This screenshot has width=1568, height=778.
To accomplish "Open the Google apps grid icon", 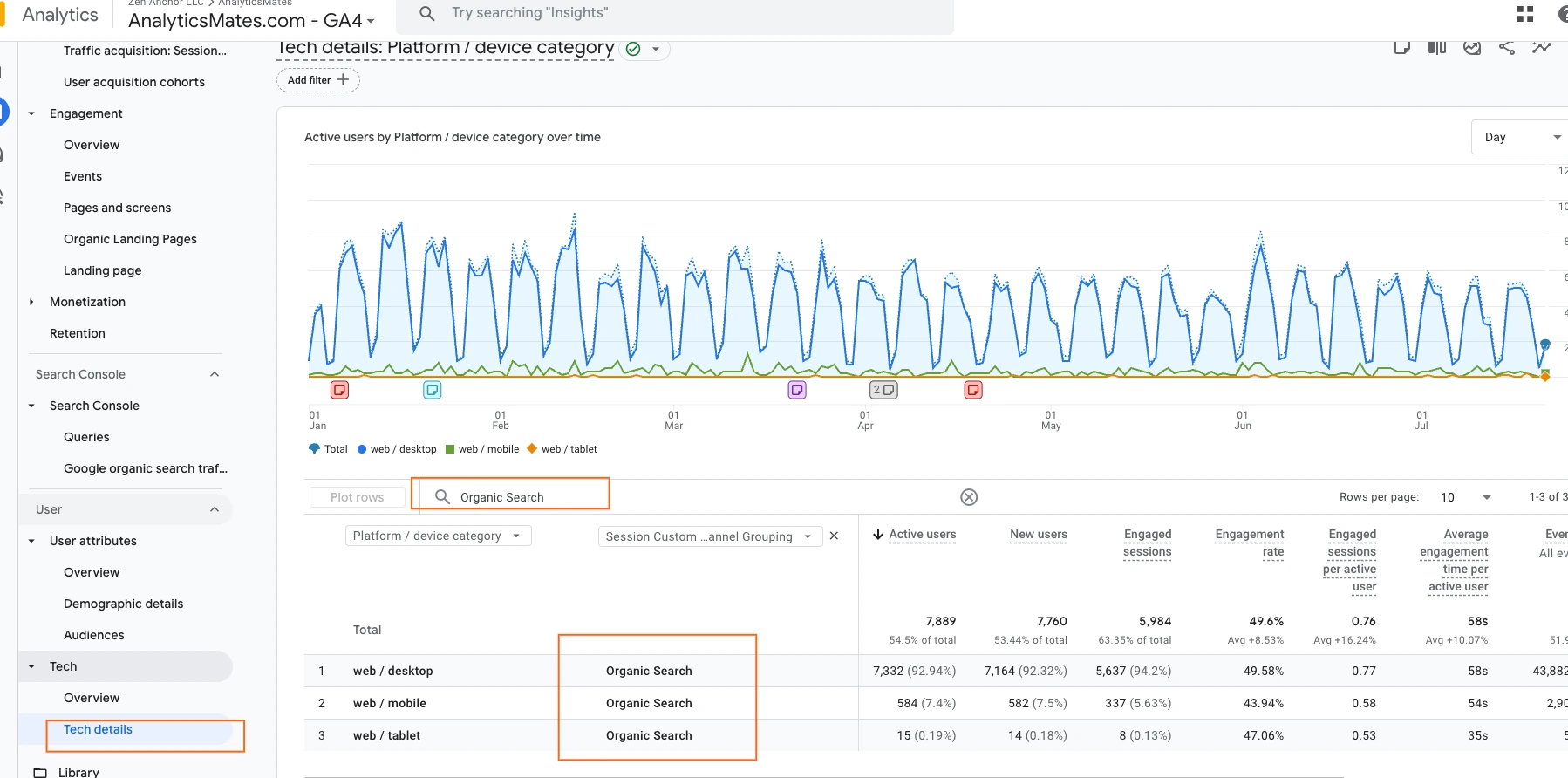I will tap(1525, 14).
